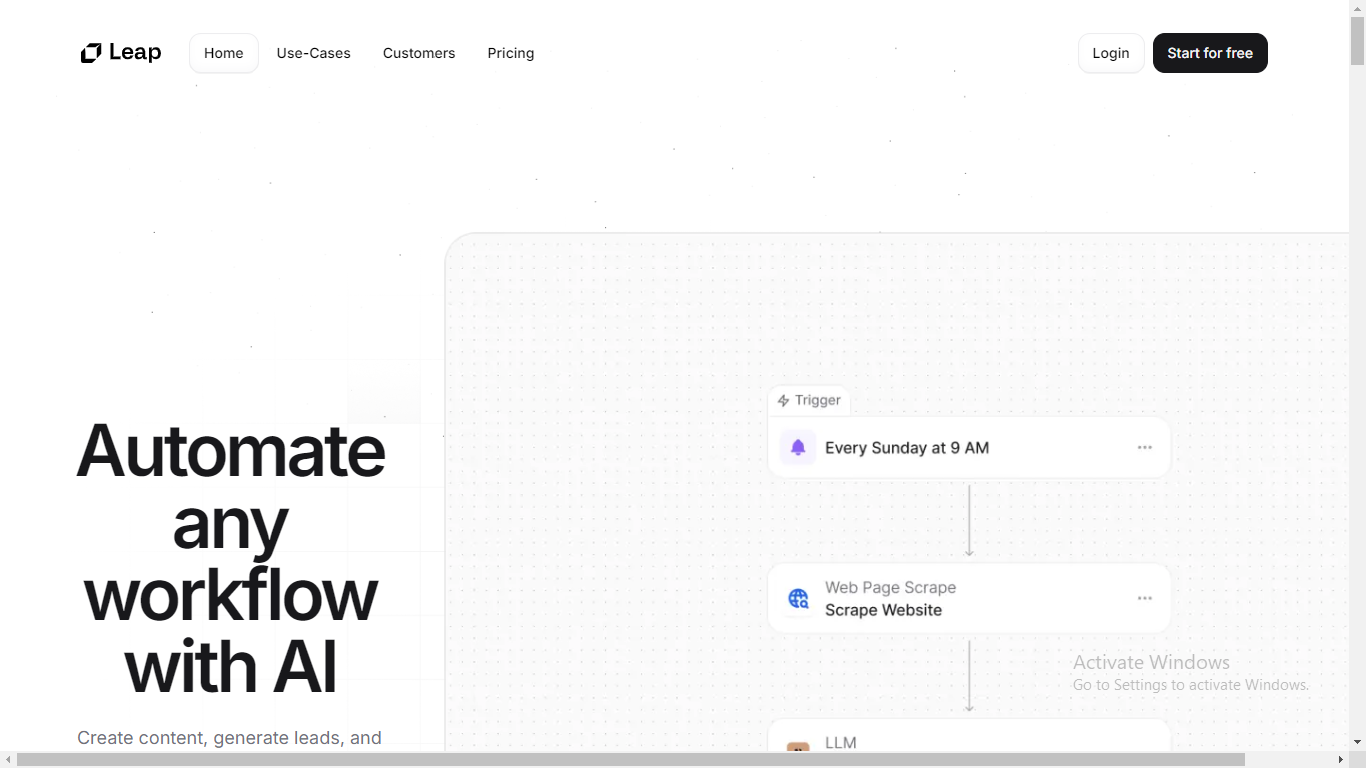Click the lightning bolt icon in the Trigger badge
The image size is (1366, 768).
coord(784,400)
